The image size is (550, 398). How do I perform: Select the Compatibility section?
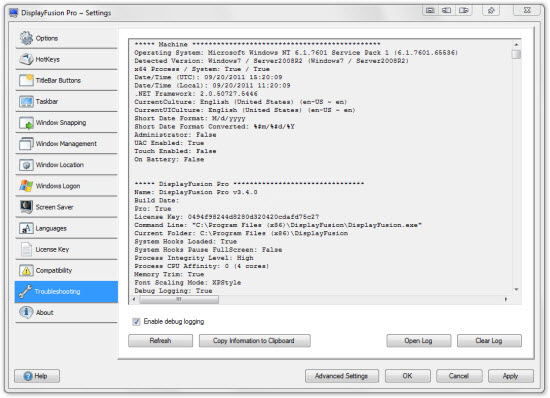66,270
